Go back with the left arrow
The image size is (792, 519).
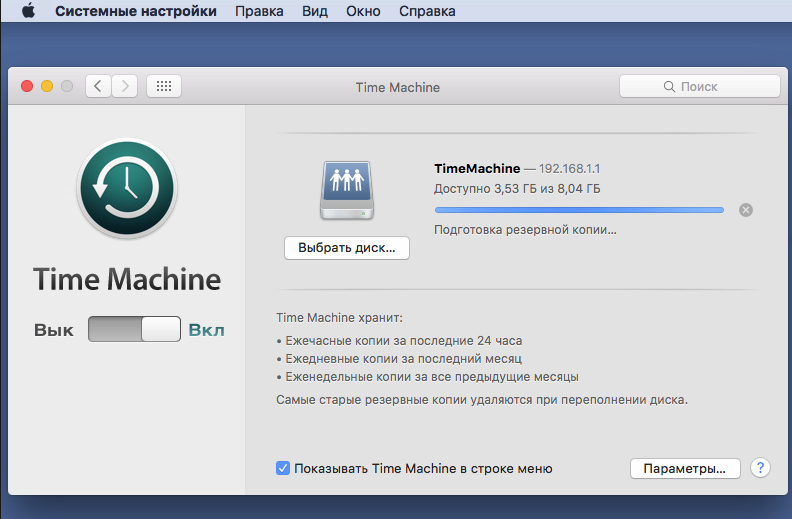[98, 87]
